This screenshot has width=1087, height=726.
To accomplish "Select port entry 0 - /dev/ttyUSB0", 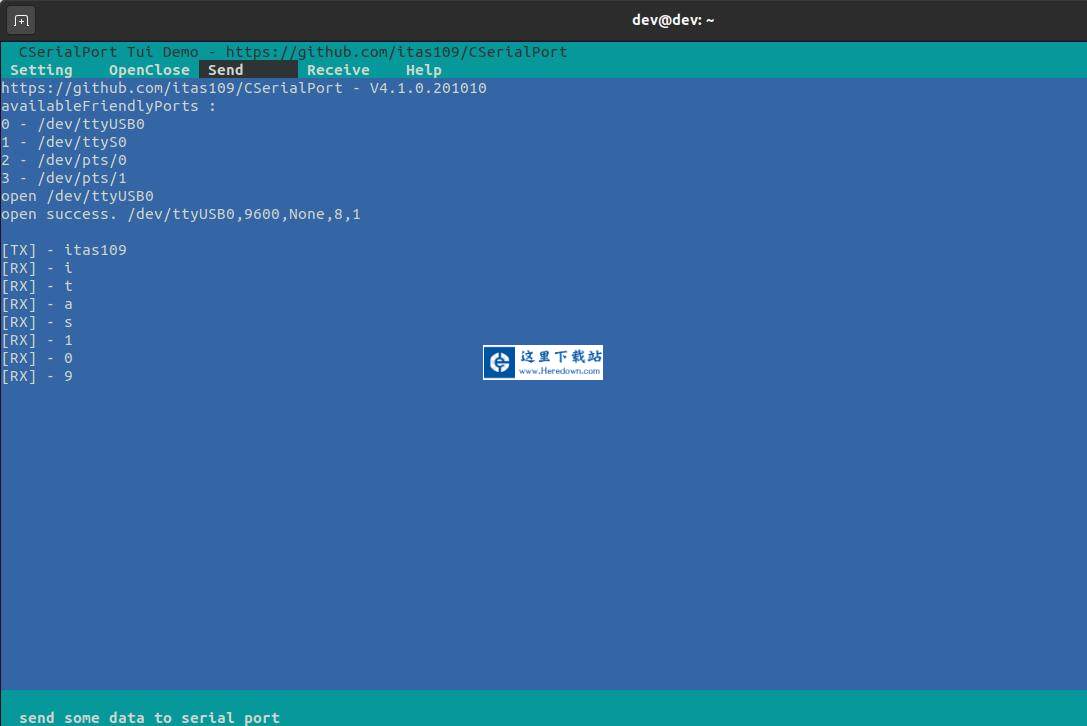I will (73, 124).
